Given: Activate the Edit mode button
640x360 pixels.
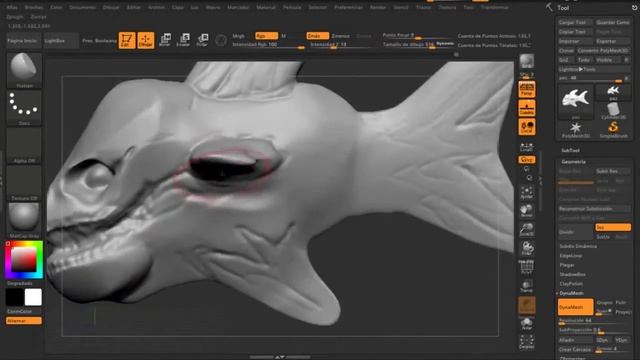Looking at the screenshot, I should click(127, 40).
